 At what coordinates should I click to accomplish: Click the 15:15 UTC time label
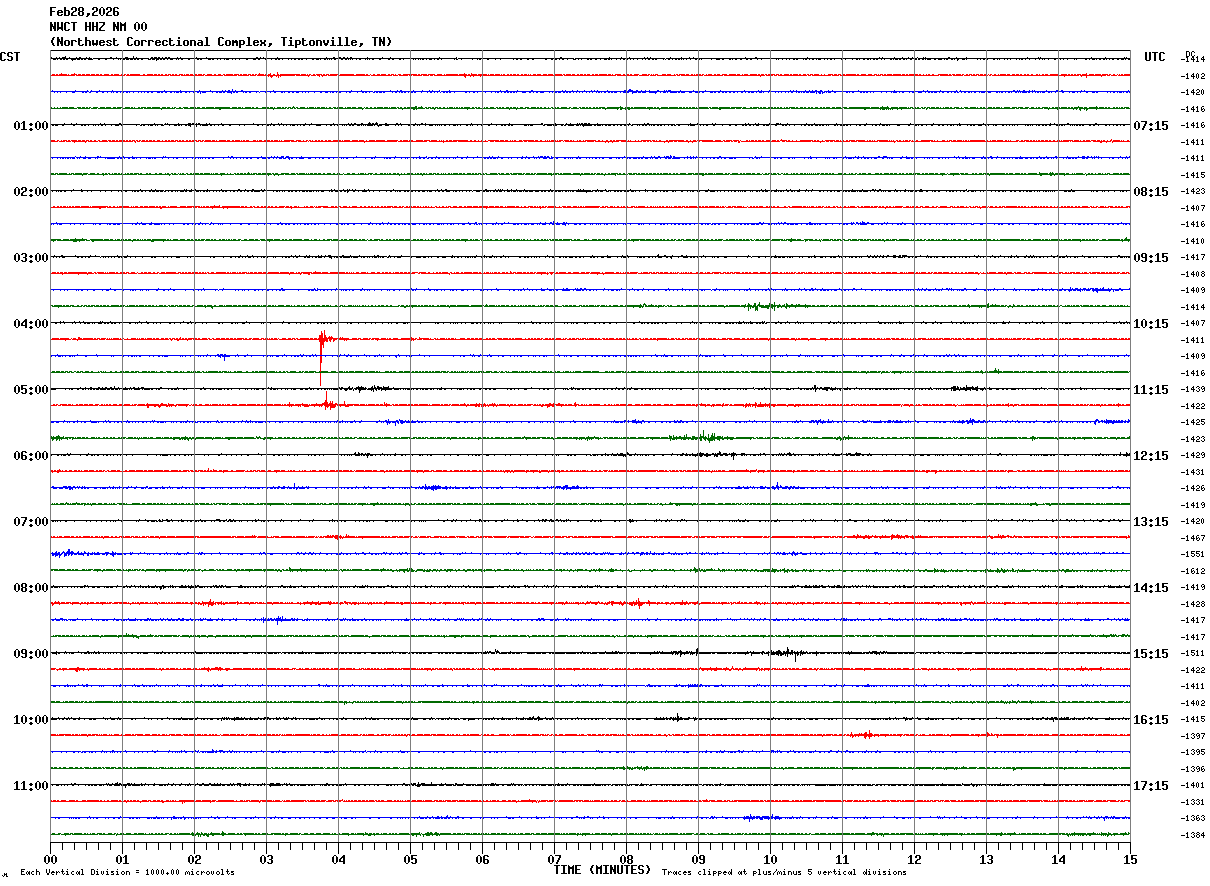(1151, 654)
